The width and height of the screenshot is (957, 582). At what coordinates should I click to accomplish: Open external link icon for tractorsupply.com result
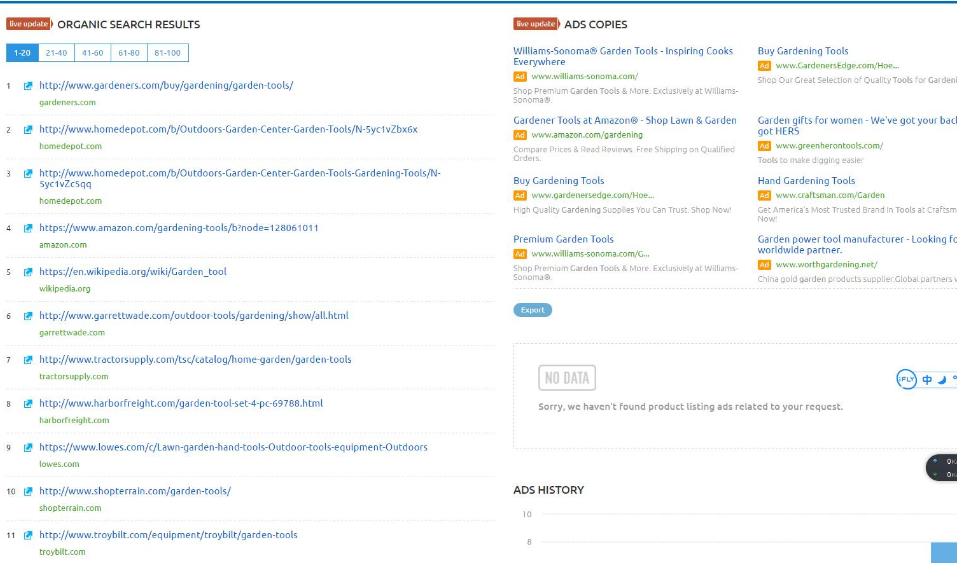(28, 360)
